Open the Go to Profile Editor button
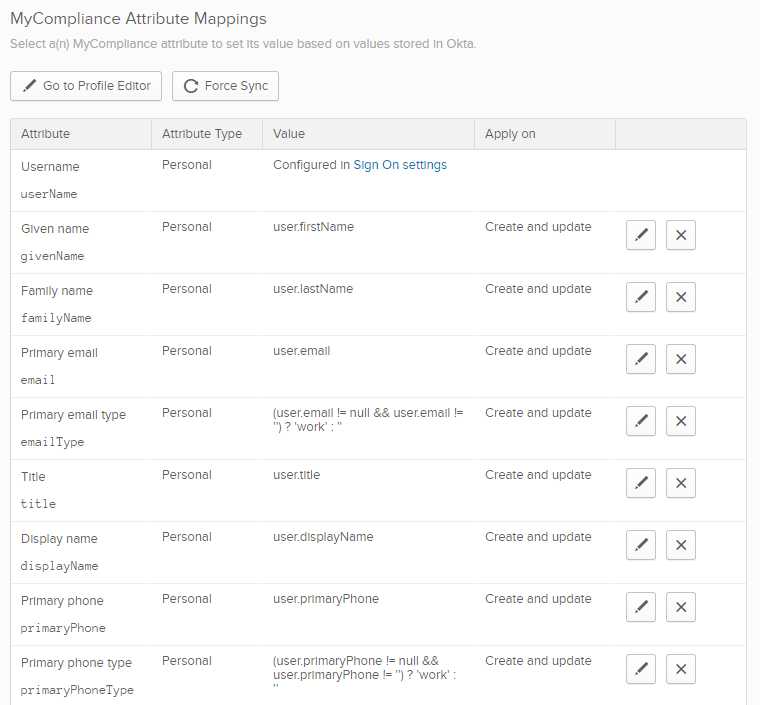The width and height of the screenshot is (760, 705). [x=86, y=86]
